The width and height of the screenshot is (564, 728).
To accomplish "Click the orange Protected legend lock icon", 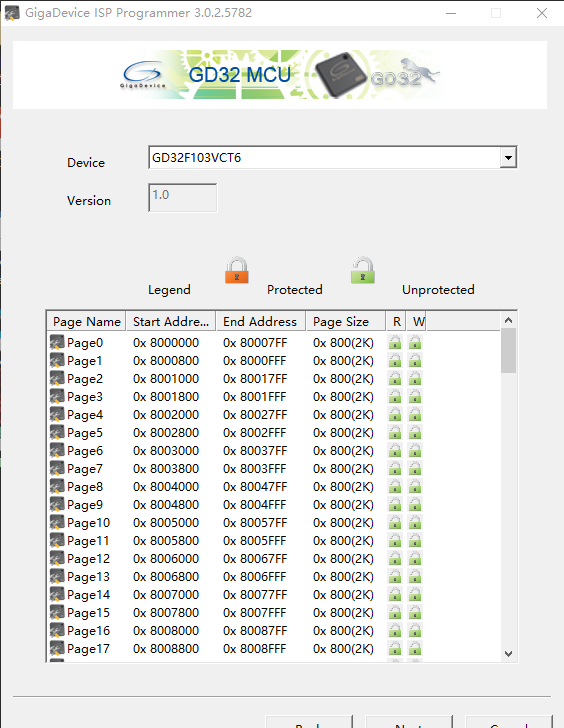I will pos(237,270).
